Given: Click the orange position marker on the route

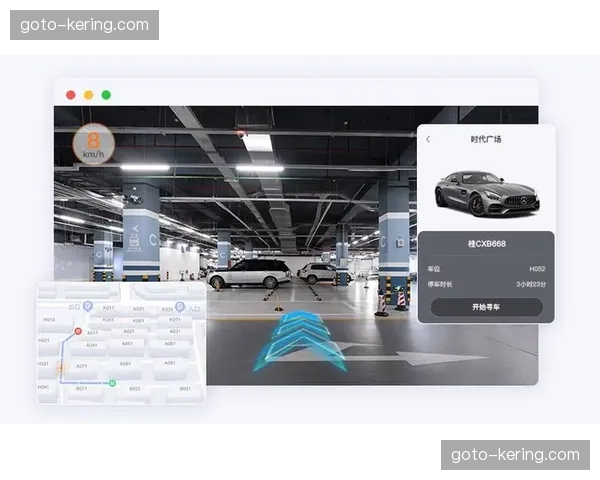Looking at the screenshot, I should pyautogui.click(x=60, y=367).
